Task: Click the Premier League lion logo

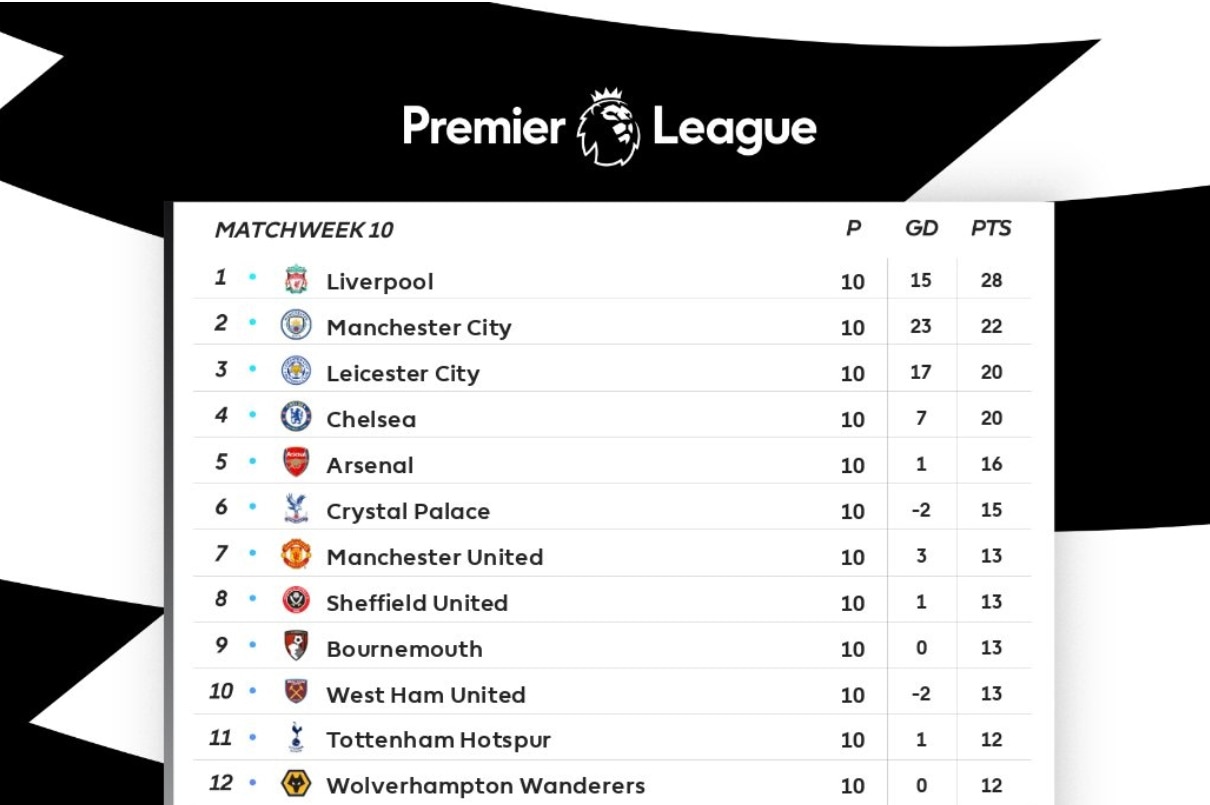Action: click(609, 128)
